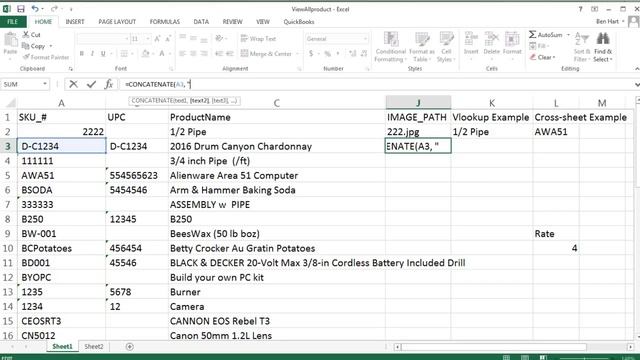640x360 pixels.
Task: Click inside the formula bar input
Action: point(376,84)
